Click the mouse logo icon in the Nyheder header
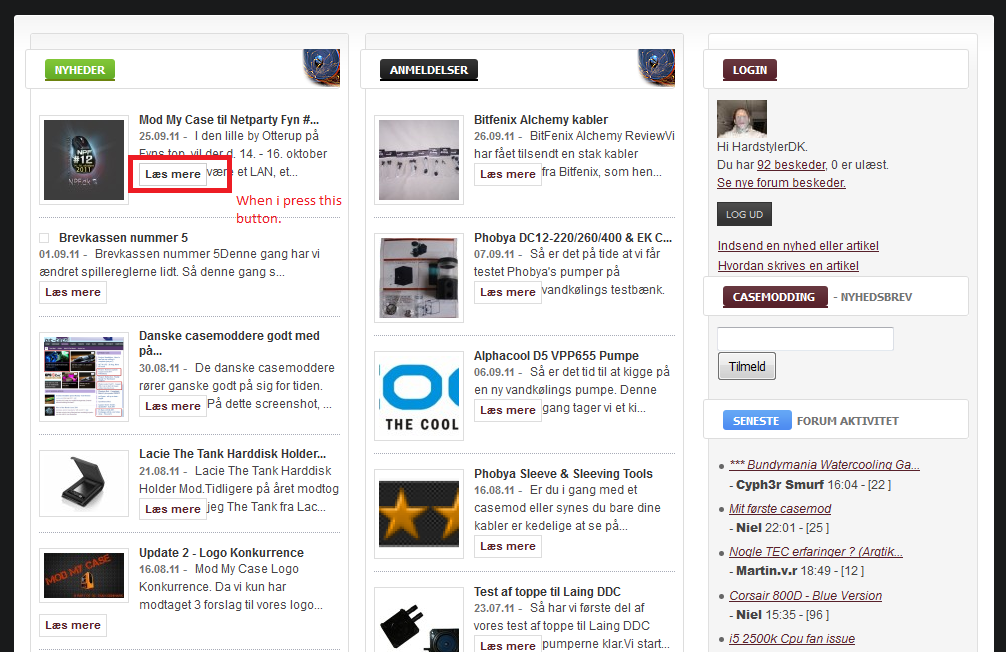Image resolution: width=1006 pixels, height=652 pixels. [321, 67]
